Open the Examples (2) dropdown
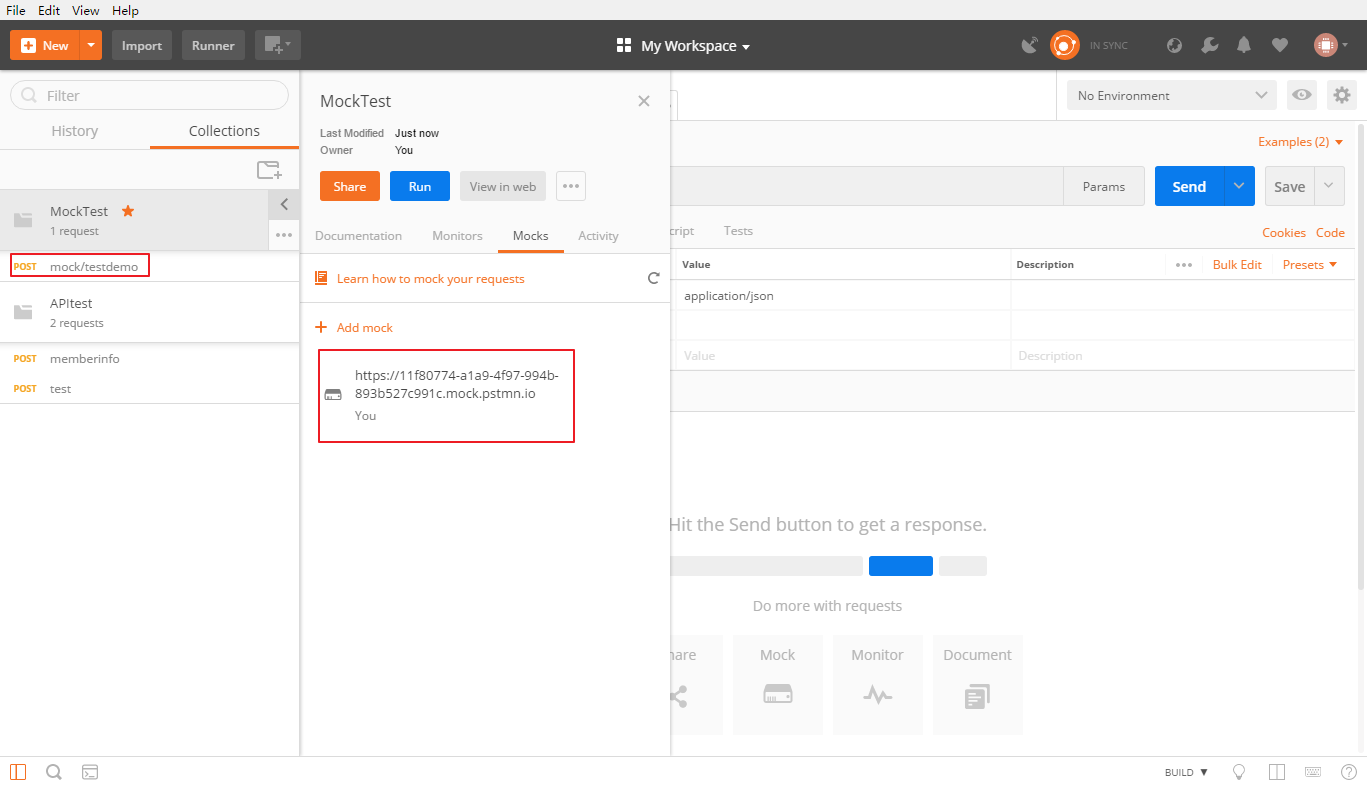This screenshot has height=787, width=1367. click(x=1301, y=142)
